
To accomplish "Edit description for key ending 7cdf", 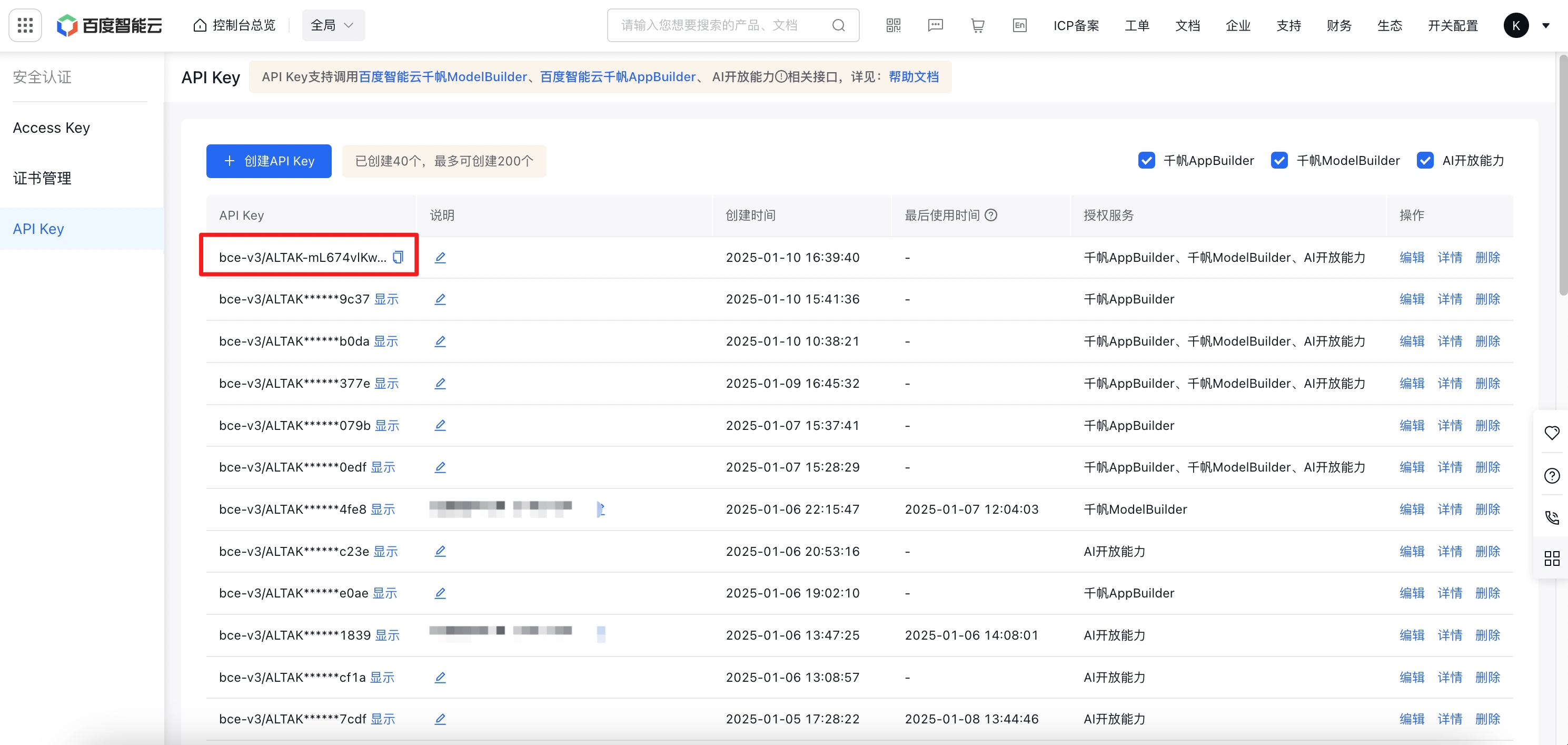I will click(440, 719).
